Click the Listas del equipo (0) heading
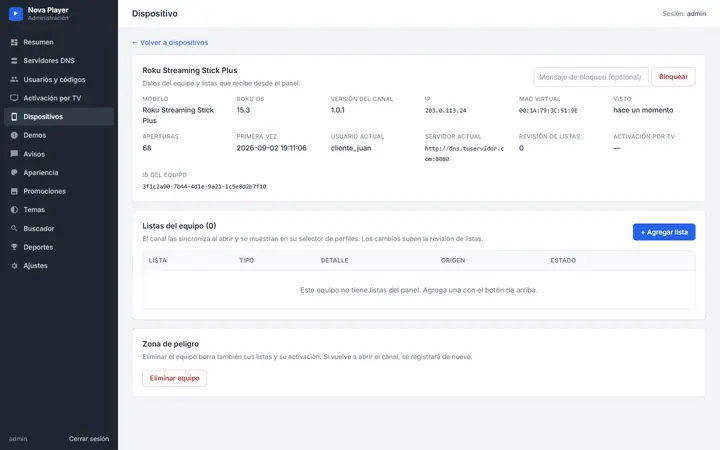The image size is (720, 450). click(x=179, y=226)
